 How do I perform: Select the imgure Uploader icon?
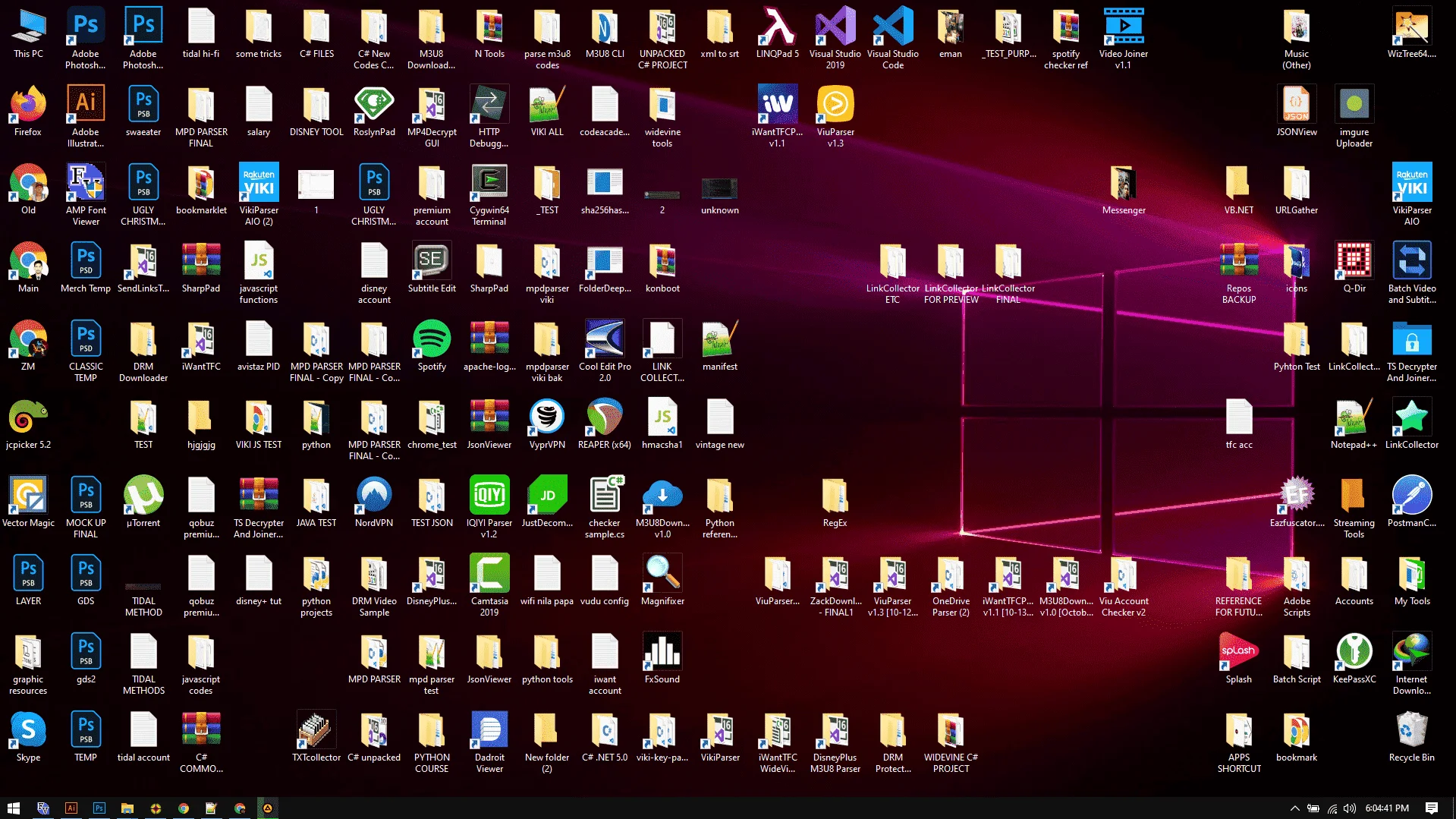1354,117
